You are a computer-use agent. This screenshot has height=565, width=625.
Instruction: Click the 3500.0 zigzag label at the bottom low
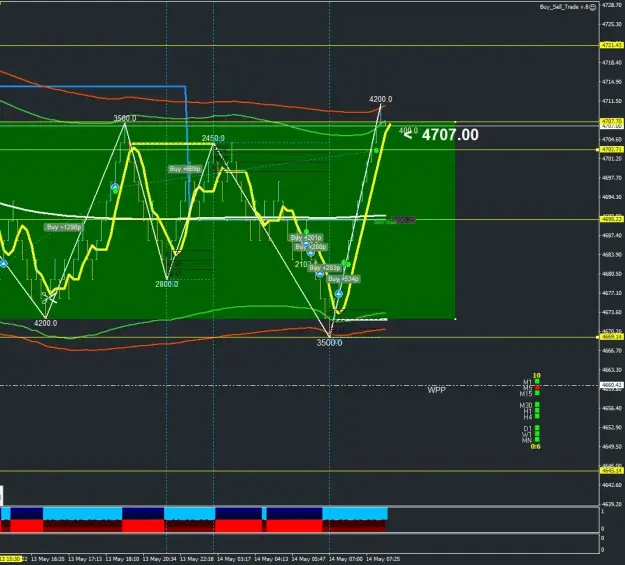[329, 343]
